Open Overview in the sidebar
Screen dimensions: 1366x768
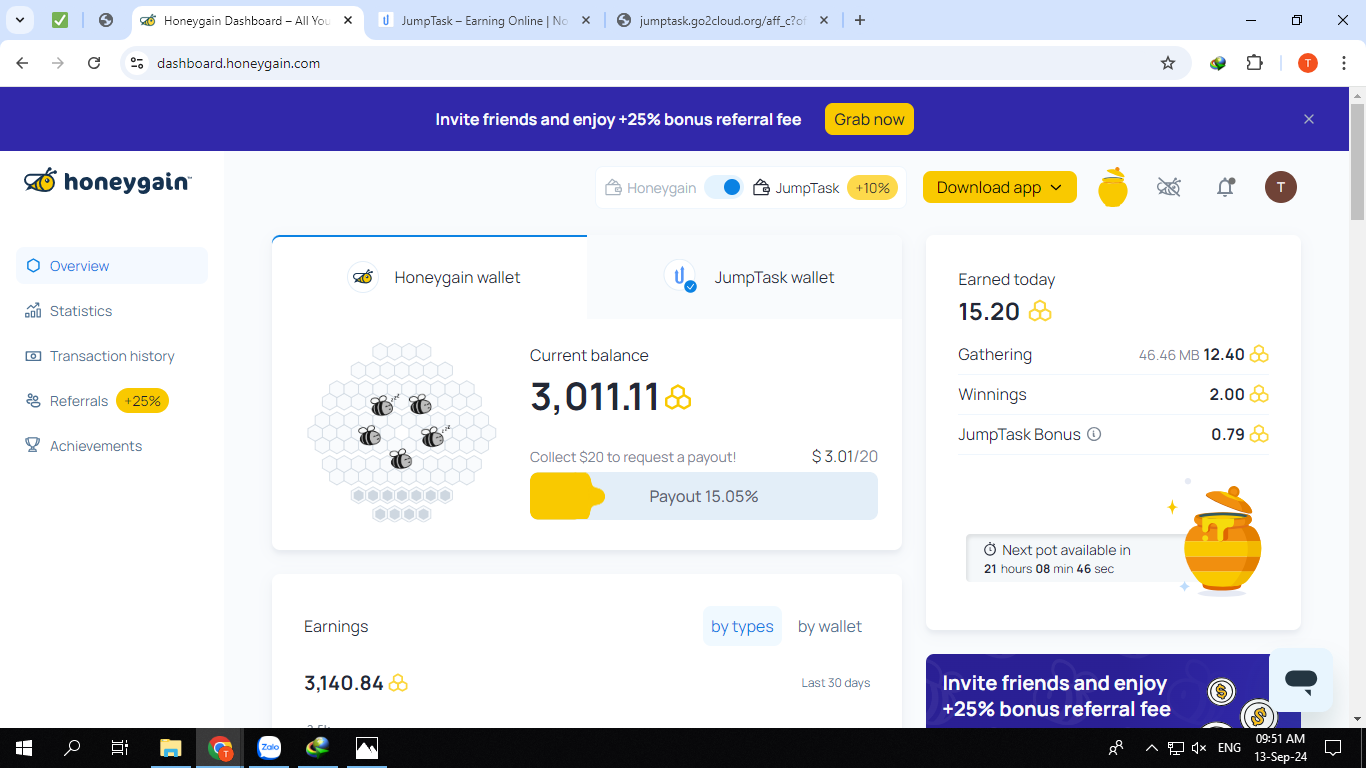click(112, 266)
